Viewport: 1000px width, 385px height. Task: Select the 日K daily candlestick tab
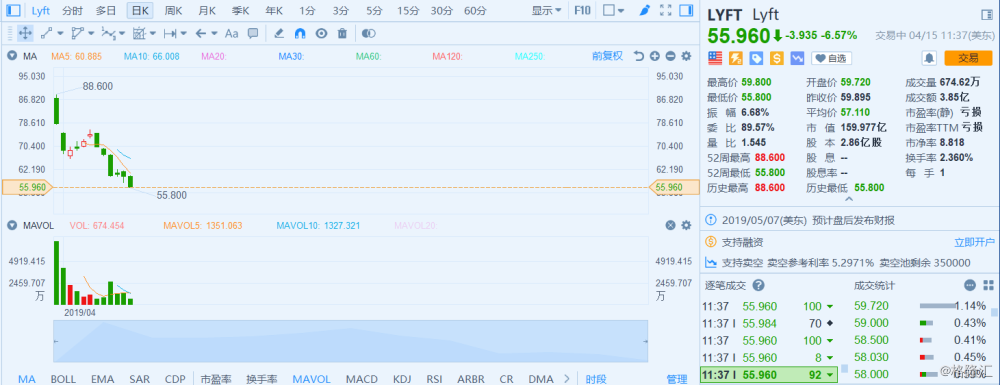(140, 10)
